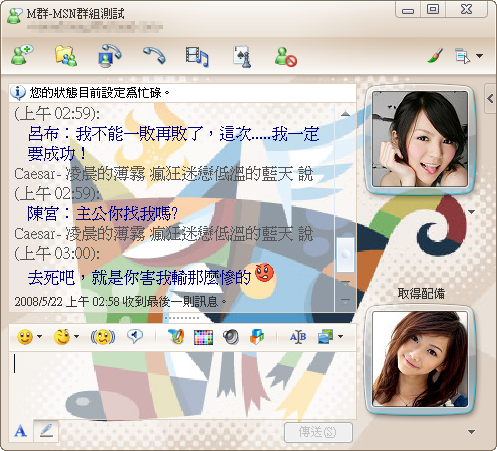
Task: Close the chat window
Action: click(x=466, y=9)
